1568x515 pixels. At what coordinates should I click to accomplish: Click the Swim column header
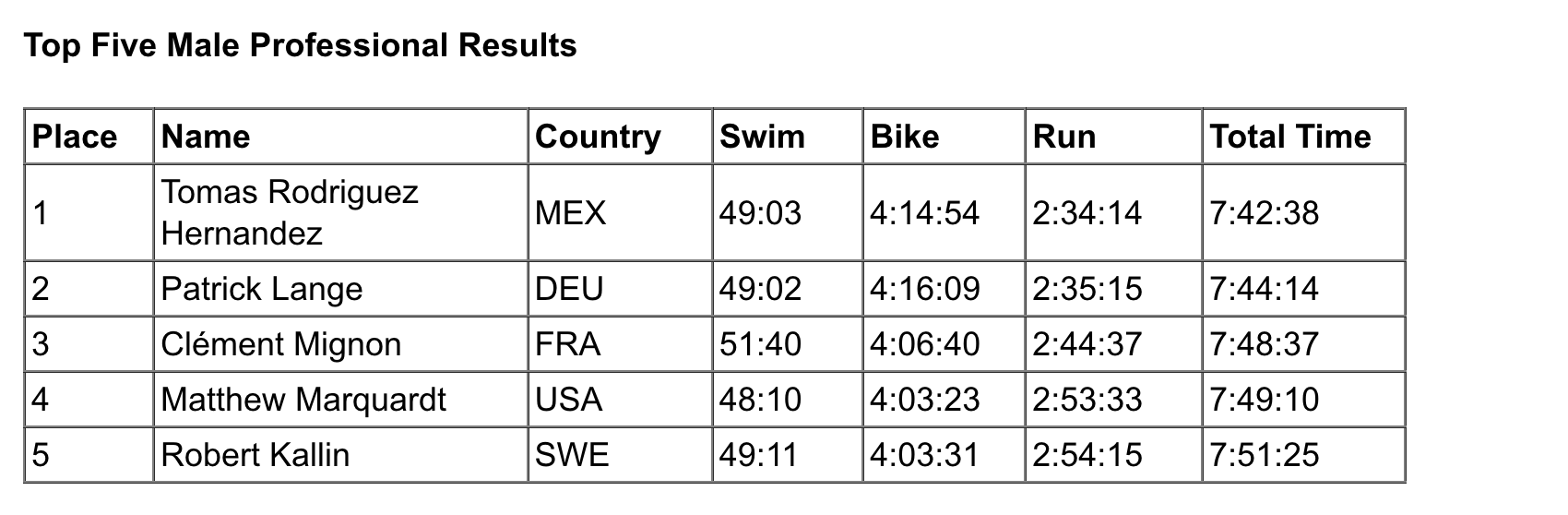tap(788, 137)
